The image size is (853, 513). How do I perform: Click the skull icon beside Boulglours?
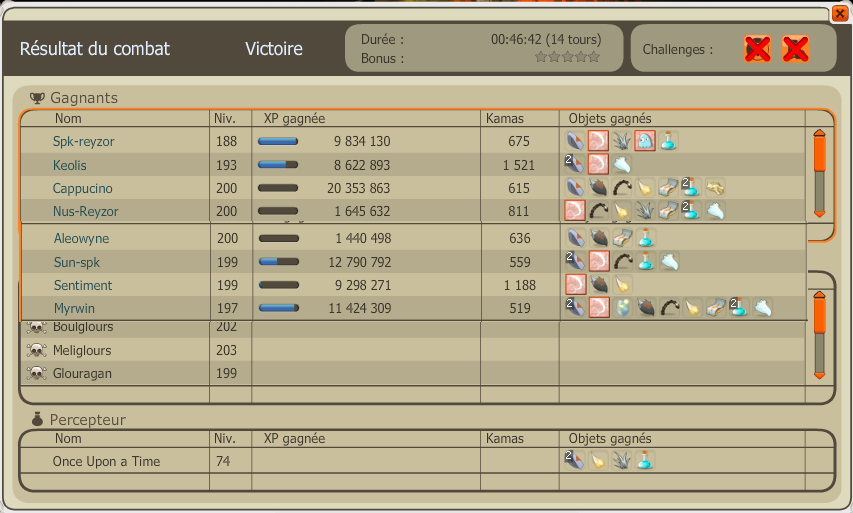click(x=36, y=327)
